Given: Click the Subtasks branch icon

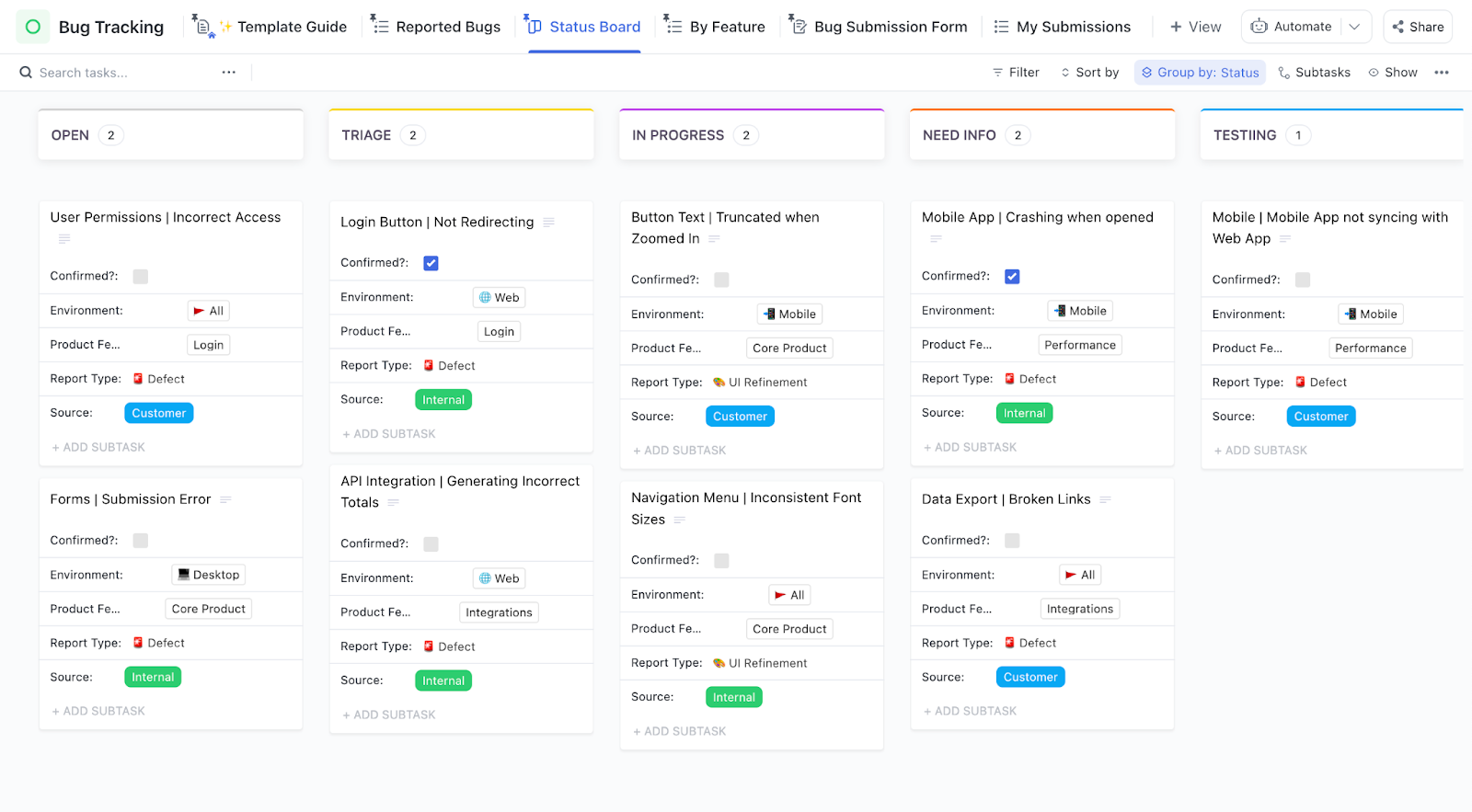Looking at the screenshot, I should click(x=1284, y=73).
